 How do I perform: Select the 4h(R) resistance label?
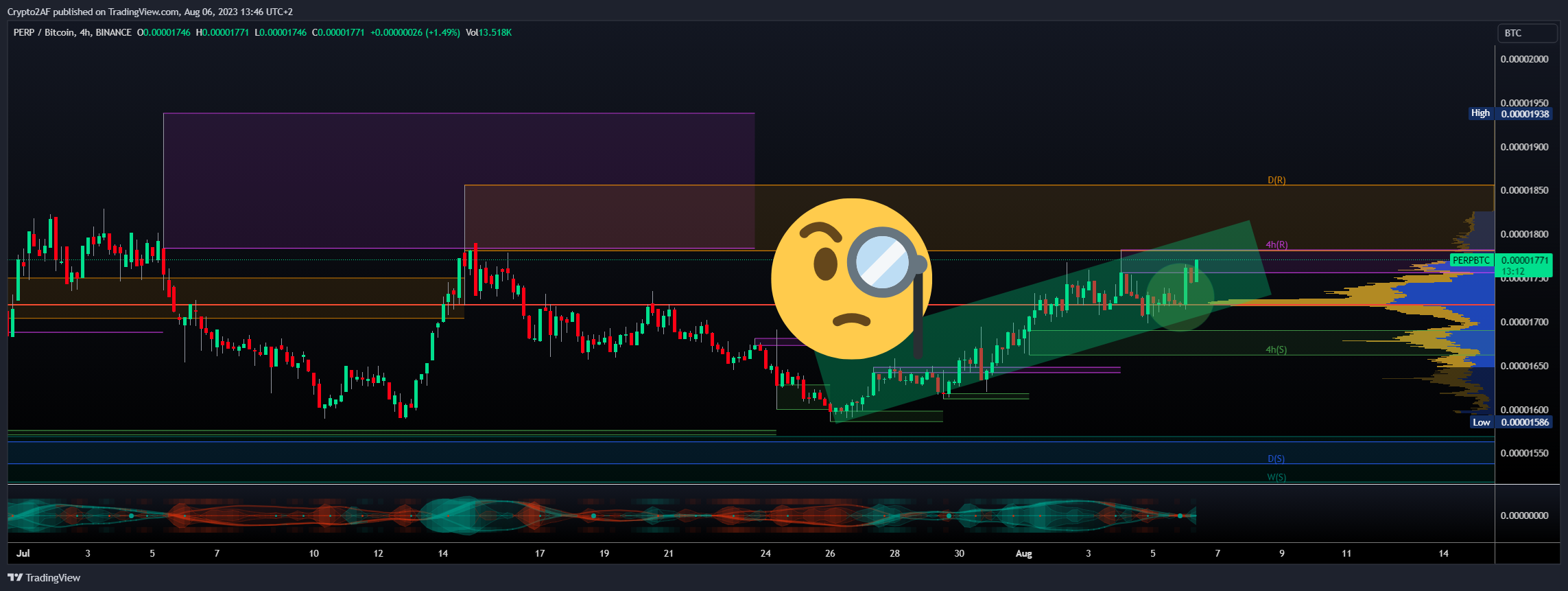(x=1276, y=244)
